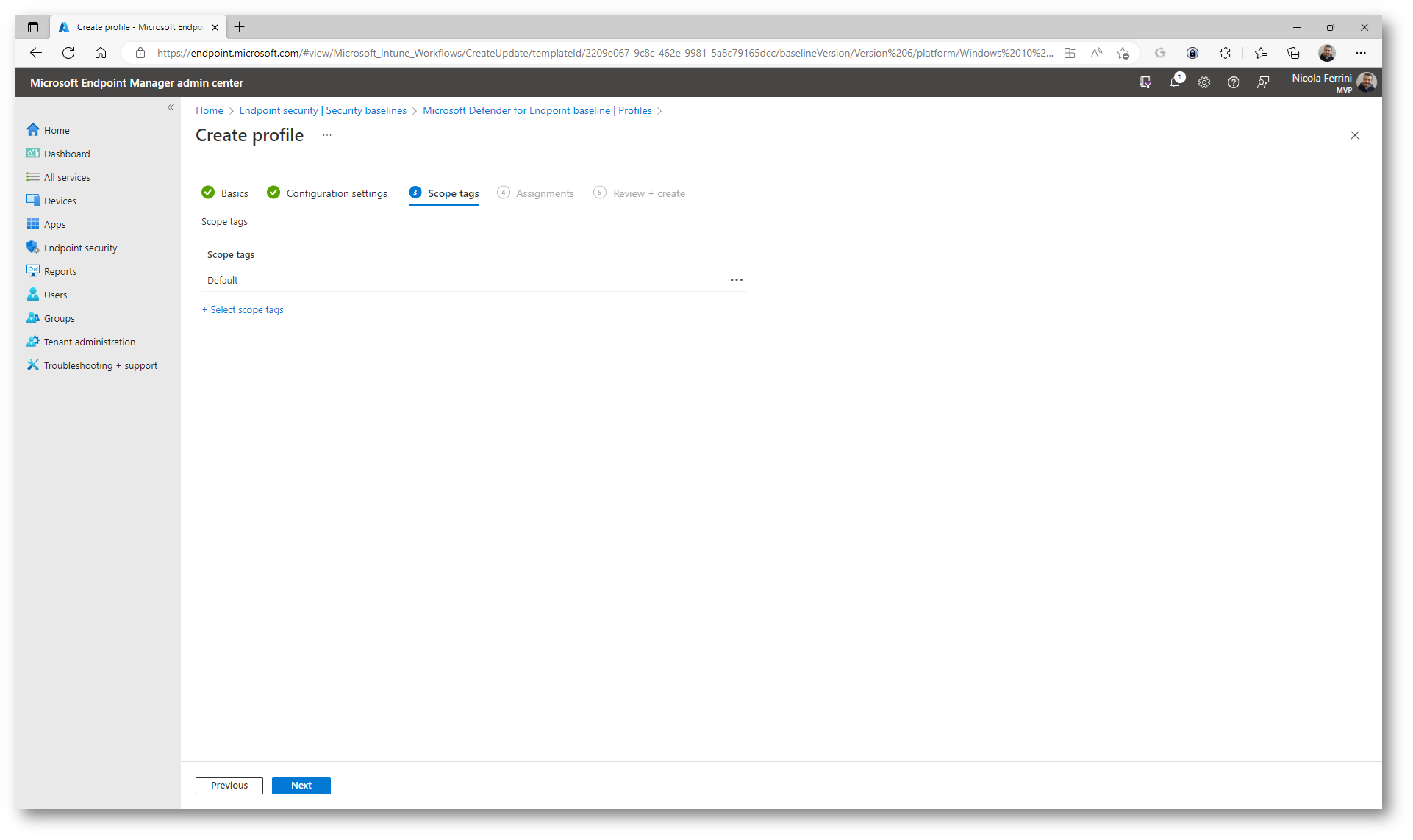Open Edge settings and more menu
The image size is (1413, 840).
(x=1361, y=53)
